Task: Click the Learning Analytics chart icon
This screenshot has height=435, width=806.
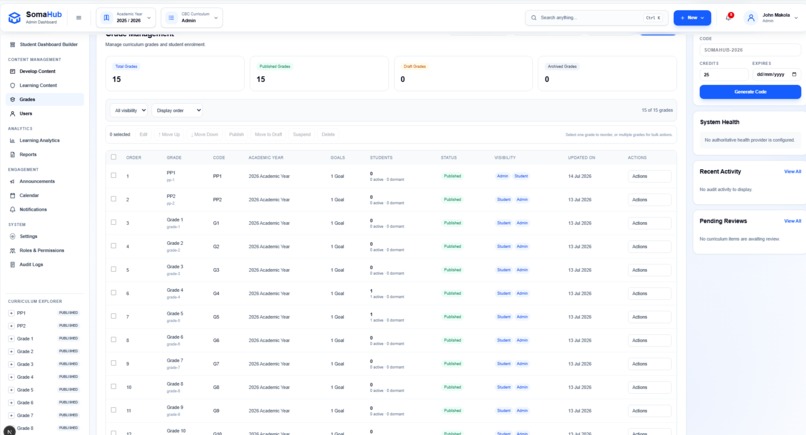Action: pyautogui.click(x=13, y=140)
